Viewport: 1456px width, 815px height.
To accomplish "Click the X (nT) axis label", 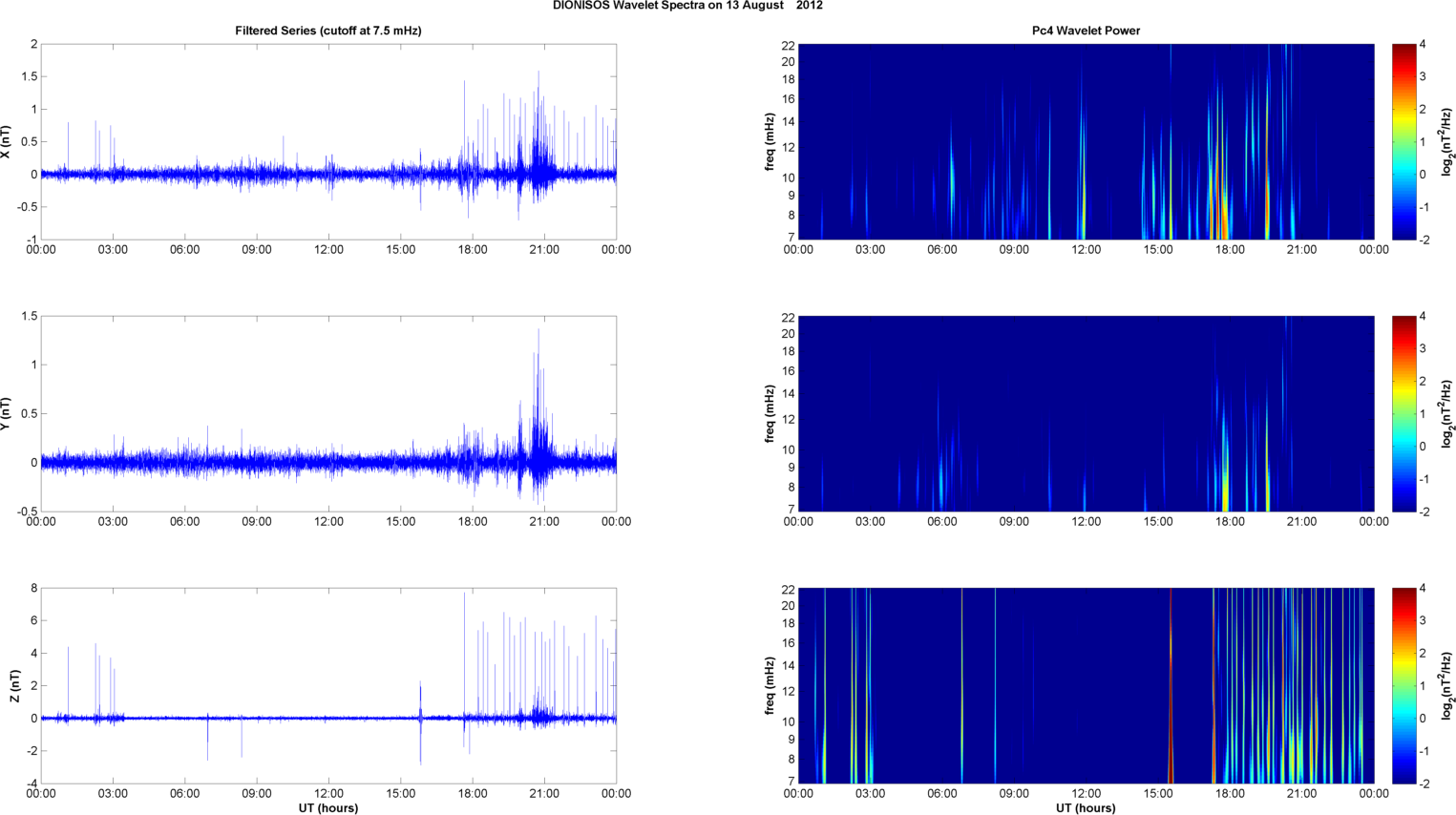I will (7, 142).
